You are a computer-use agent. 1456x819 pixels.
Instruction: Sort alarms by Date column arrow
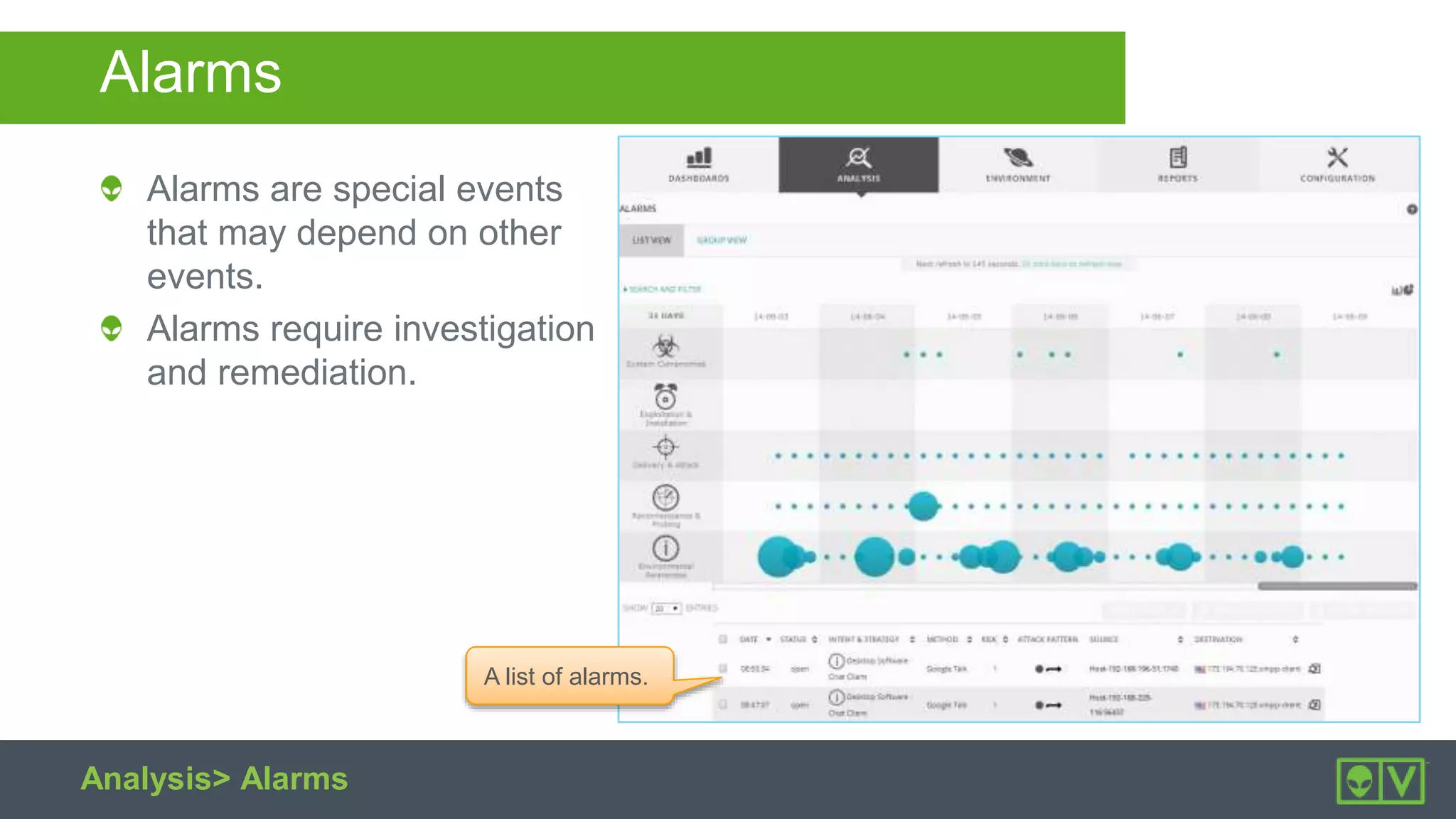point(769,640)
